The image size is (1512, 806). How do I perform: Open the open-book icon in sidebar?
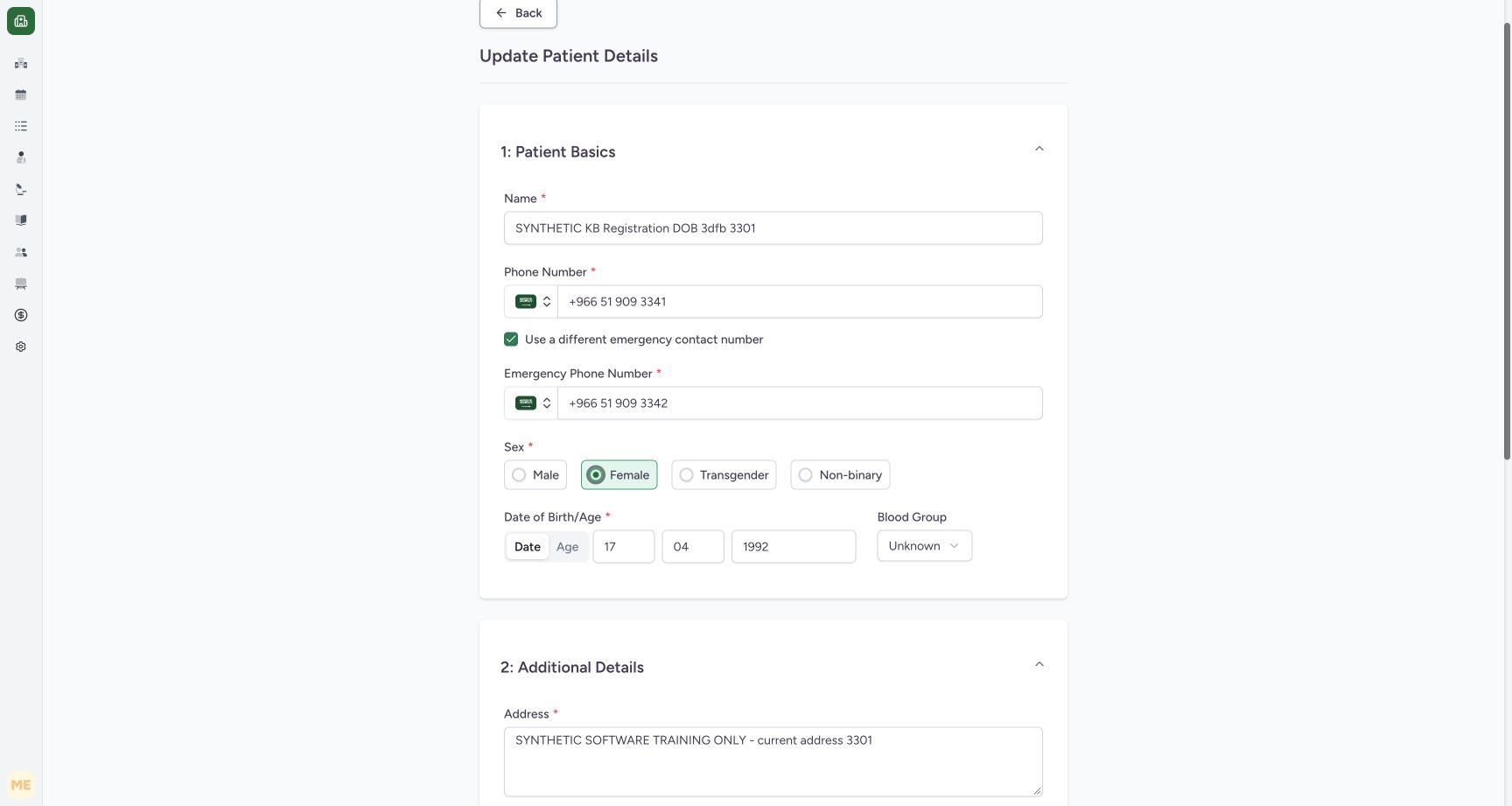[x=21, y=221]
